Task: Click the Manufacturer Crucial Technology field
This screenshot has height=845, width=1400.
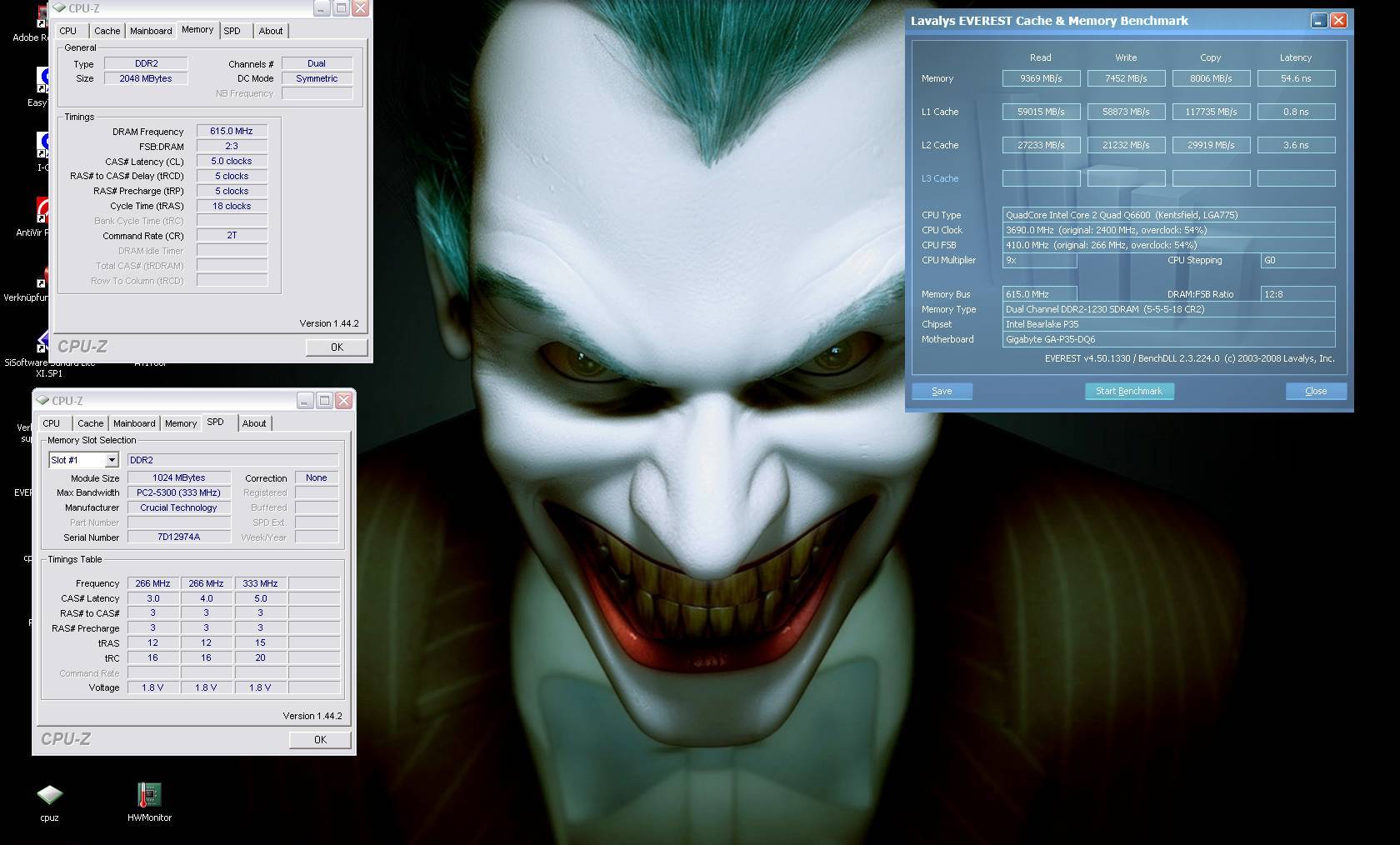Action: 178,507
